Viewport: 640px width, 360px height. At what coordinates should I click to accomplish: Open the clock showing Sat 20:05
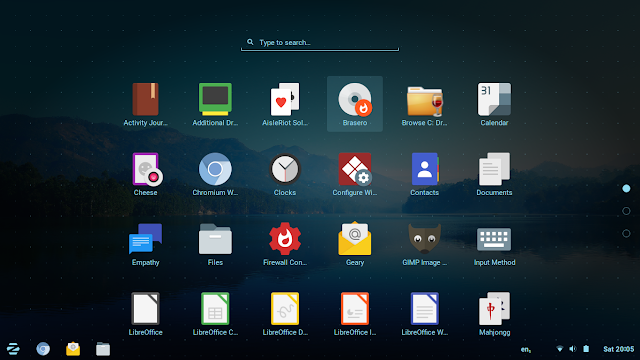click(x=618, y=349)
